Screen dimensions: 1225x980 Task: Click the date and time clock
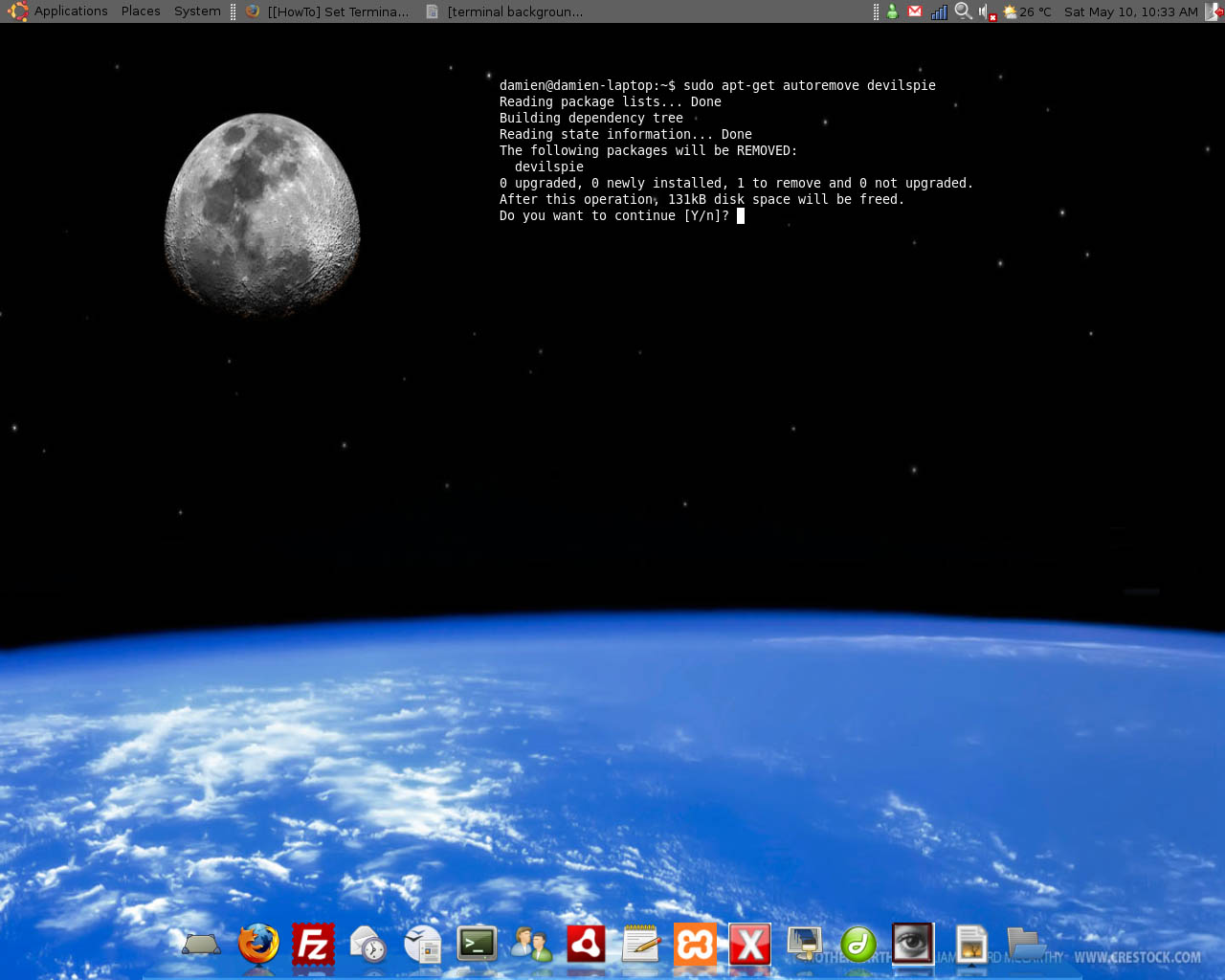pos(1130,11)
